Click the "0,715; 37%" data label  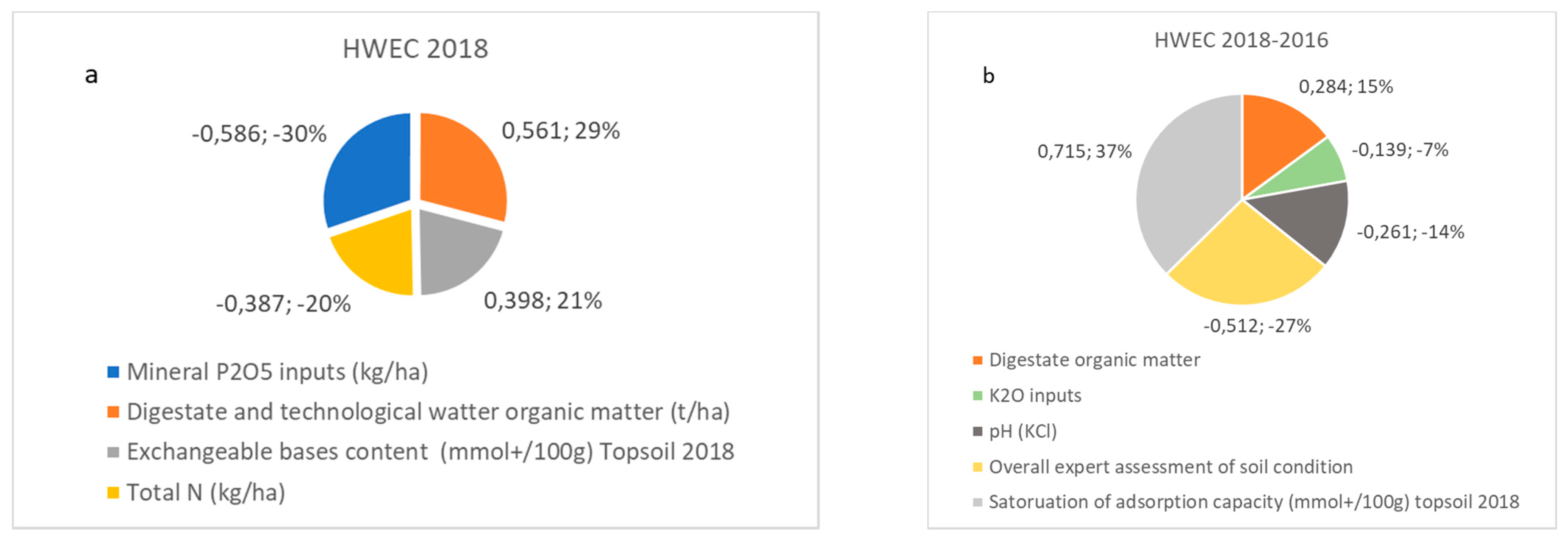1084,151
